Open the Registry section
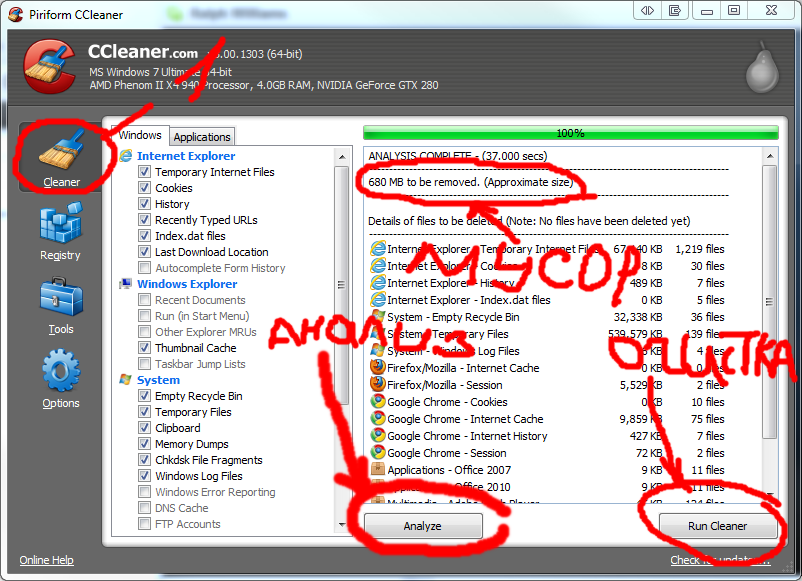The height and width of the screenshot is (581, 802). pos(60,231)
